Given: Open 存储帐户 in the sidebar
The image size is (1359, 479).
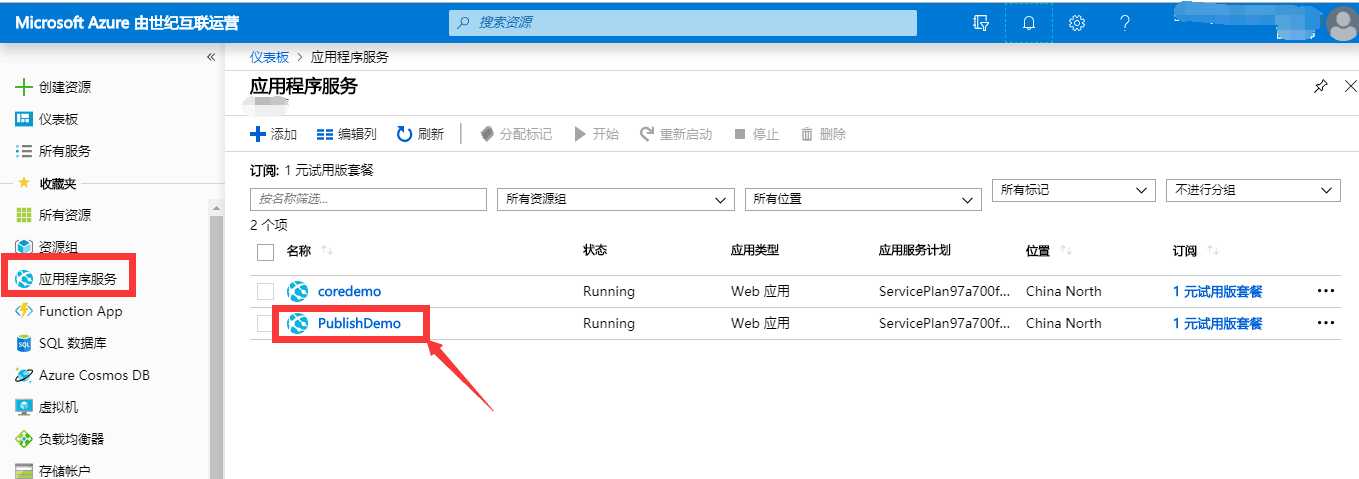Looking at the screenshot, I should (54, 470).
